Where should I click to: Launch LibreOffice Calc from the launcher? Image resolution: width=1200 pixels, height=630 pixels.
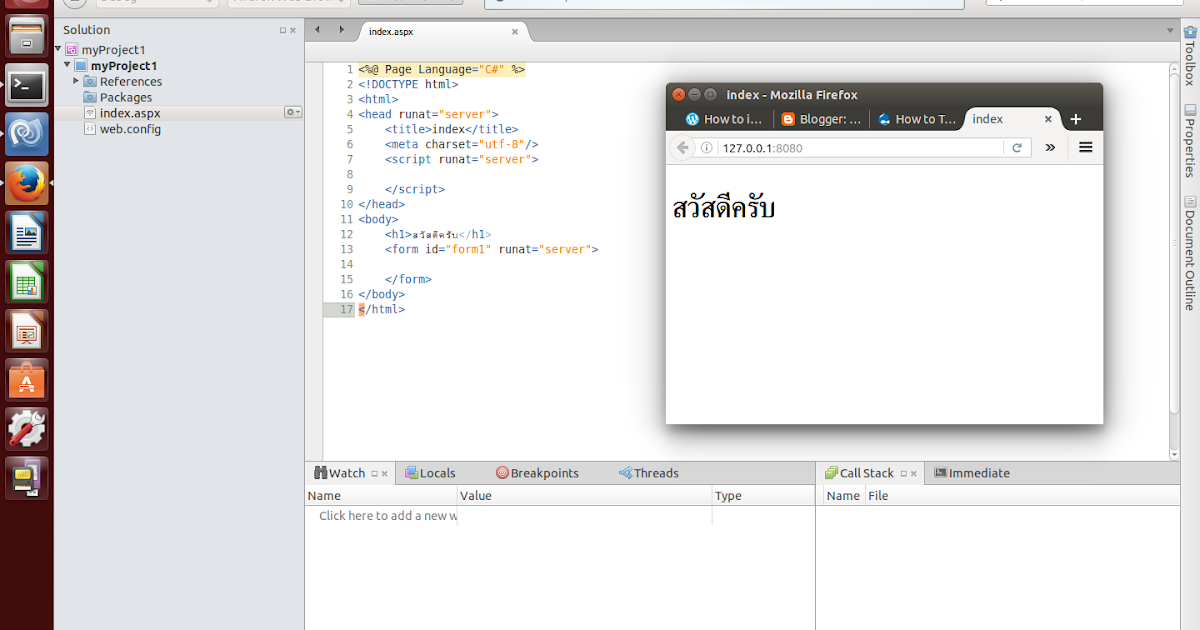tap(27, 281)
